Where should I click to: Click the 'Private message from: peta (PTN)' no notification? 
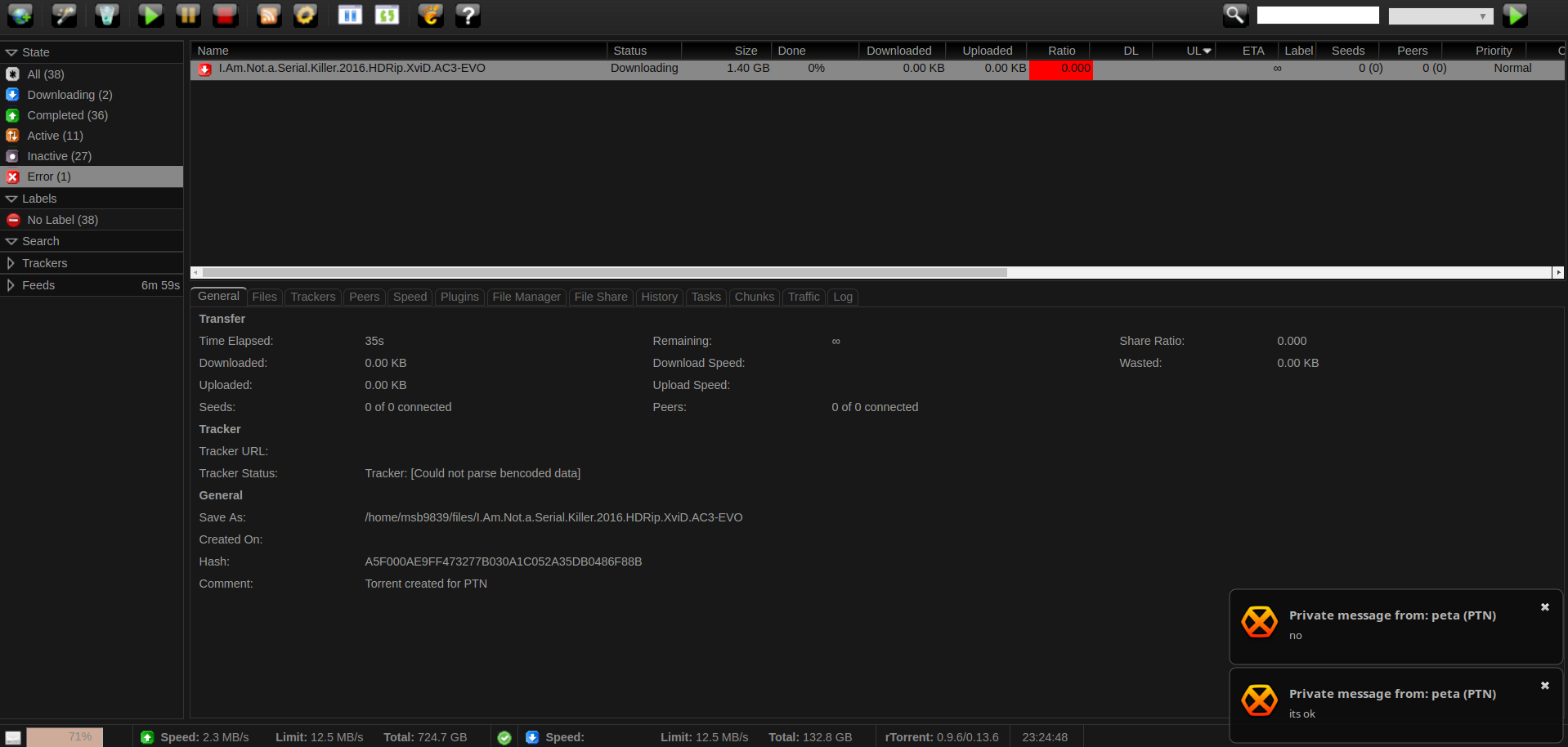pos(1396,627)
